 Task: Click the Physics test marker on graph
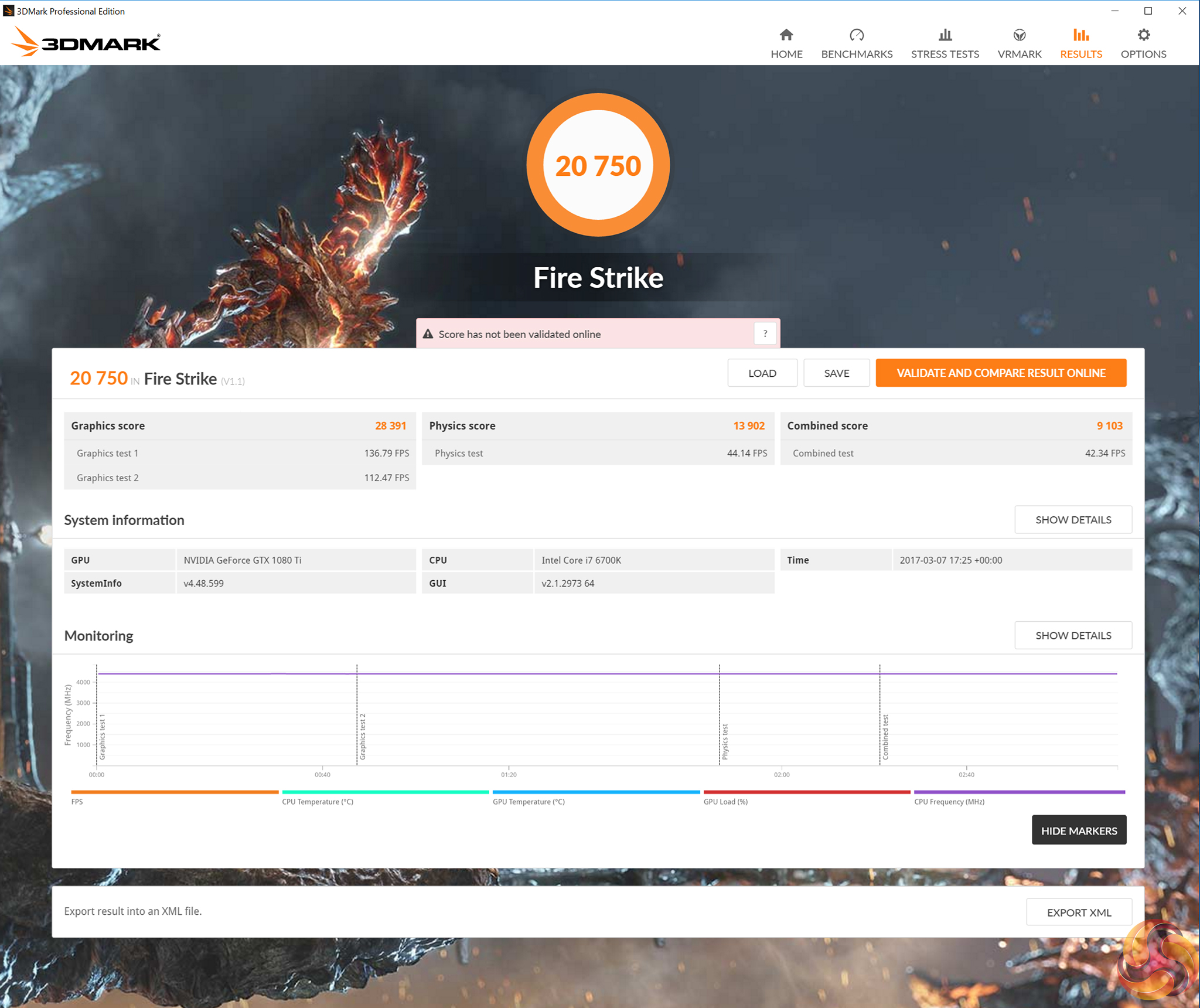tap(725, 741)
